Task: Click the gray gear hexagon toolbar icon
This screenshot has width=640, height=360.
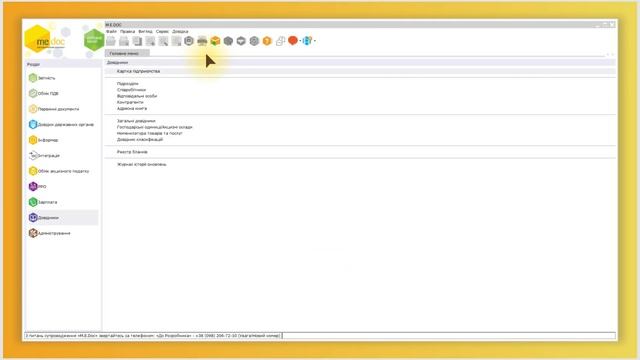Action: point(254,41)
